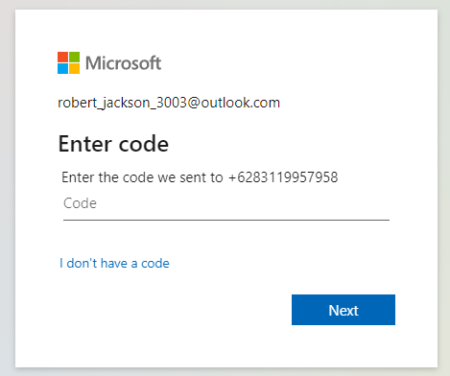450x376 pixels.
Task: Click the yellow square in Microsoft logo
Action: pos(75,69)
